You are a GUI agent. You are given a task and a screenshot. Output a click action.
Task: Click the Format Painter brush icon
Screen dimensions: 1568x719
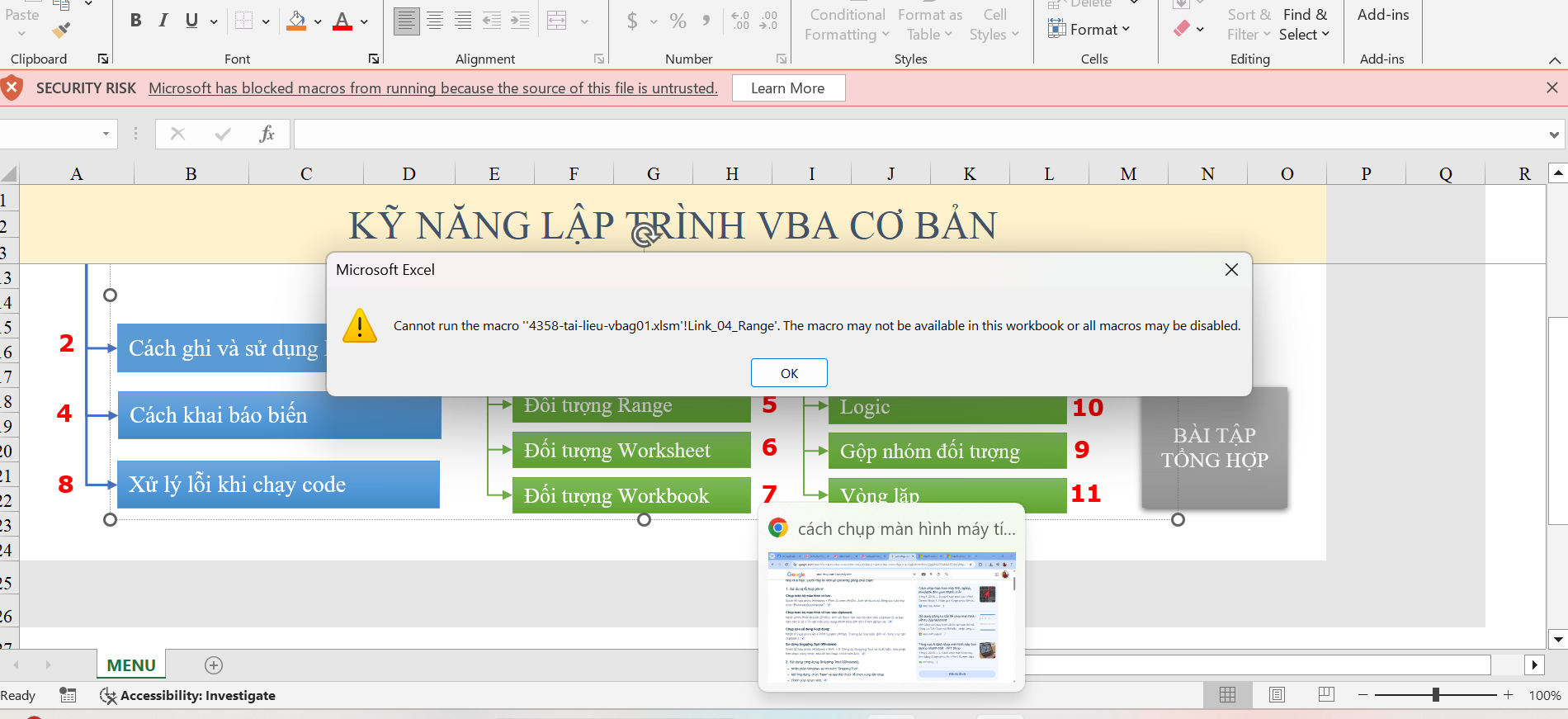(x=61, y=31)
